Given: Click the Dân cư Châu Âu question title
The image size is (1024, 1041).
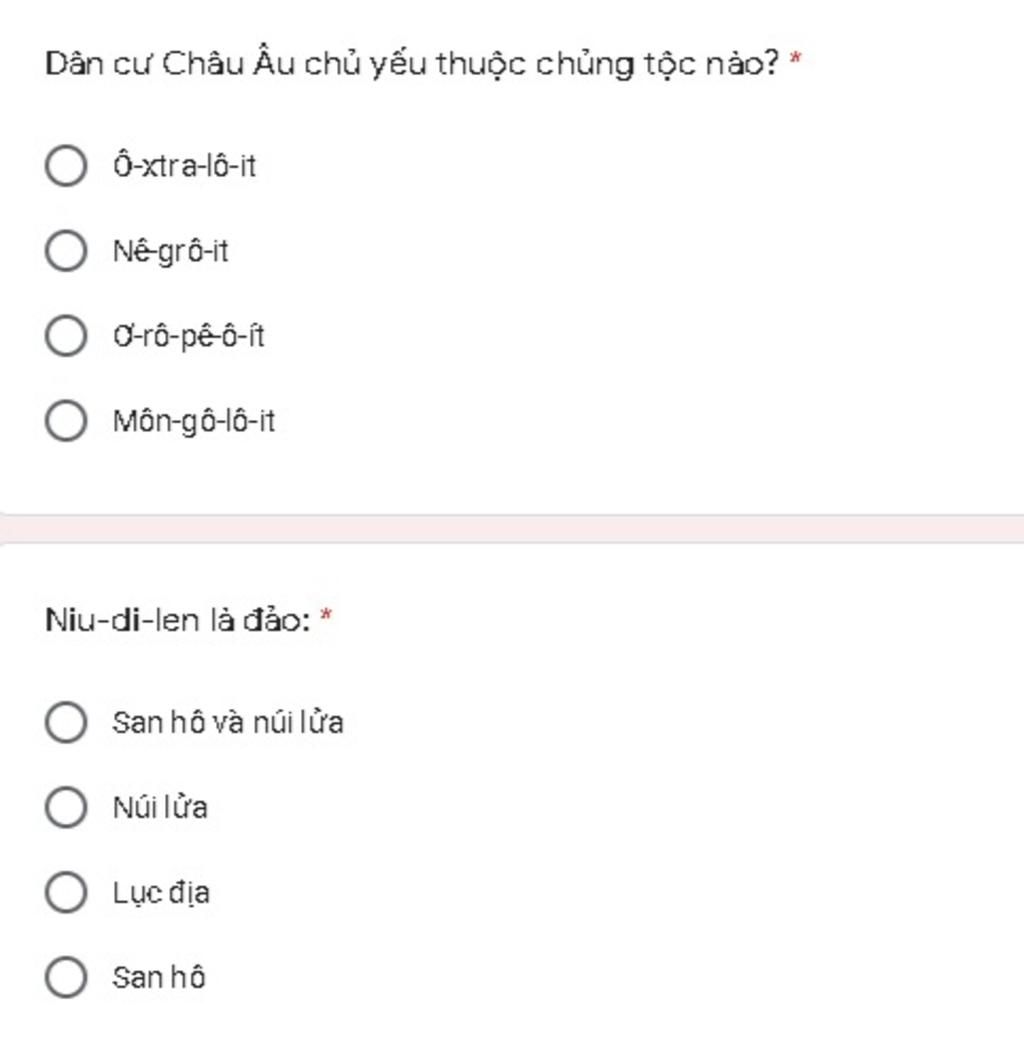Looking at the screenshot, I should tap(411, 64).
